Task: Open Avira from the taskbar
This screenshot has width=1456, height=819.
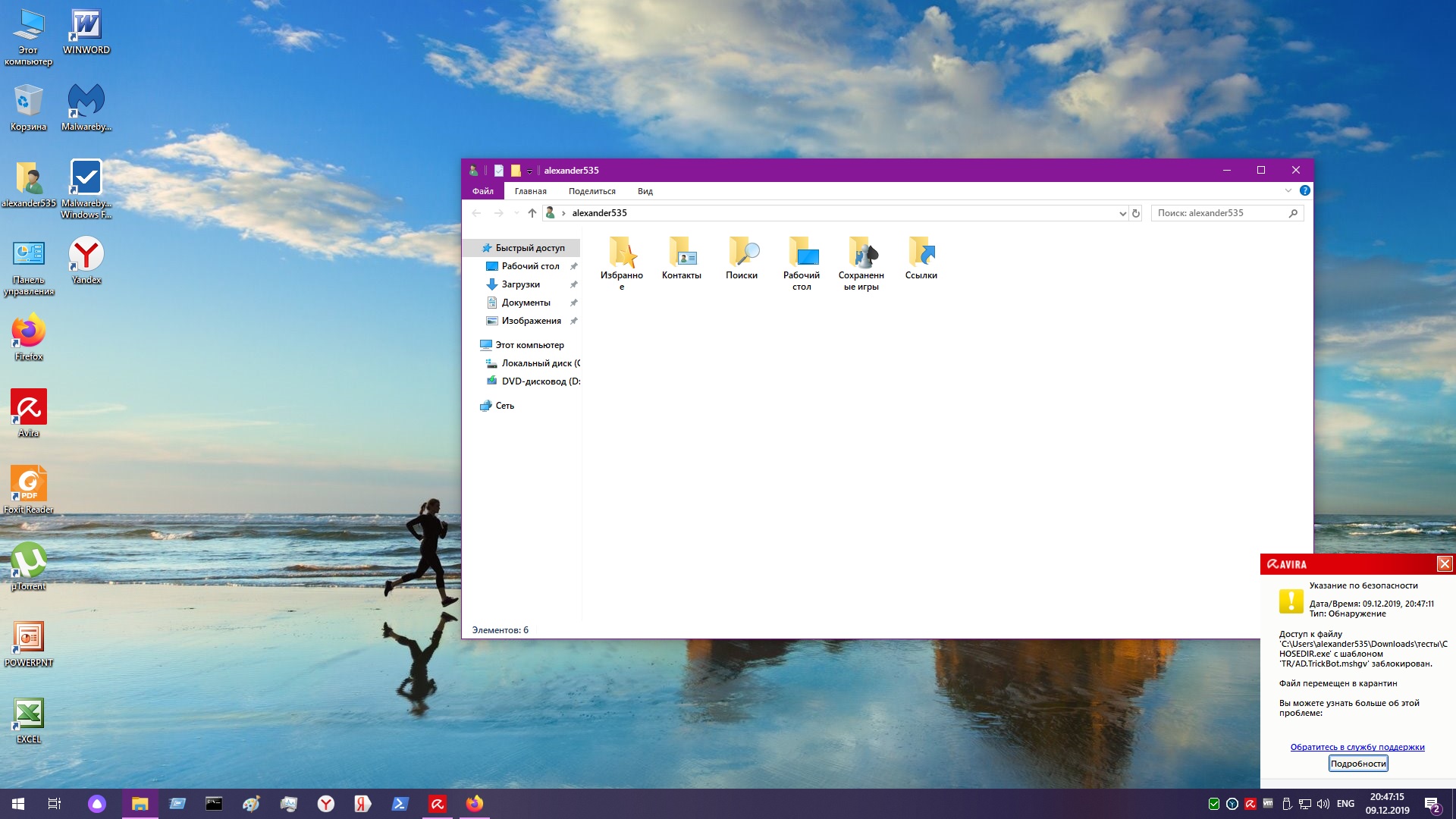Action: click(438, 804)
